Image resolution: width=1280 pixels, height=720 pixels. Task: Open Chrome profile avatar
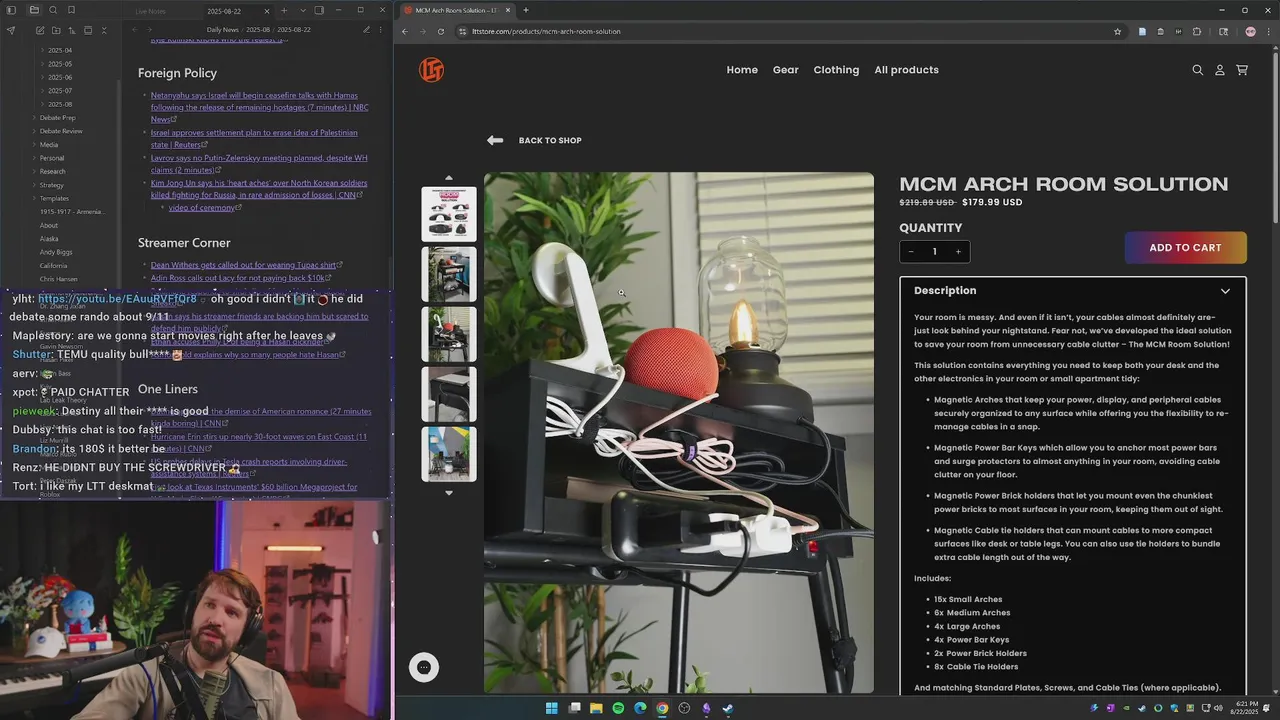click(1250, 31)
